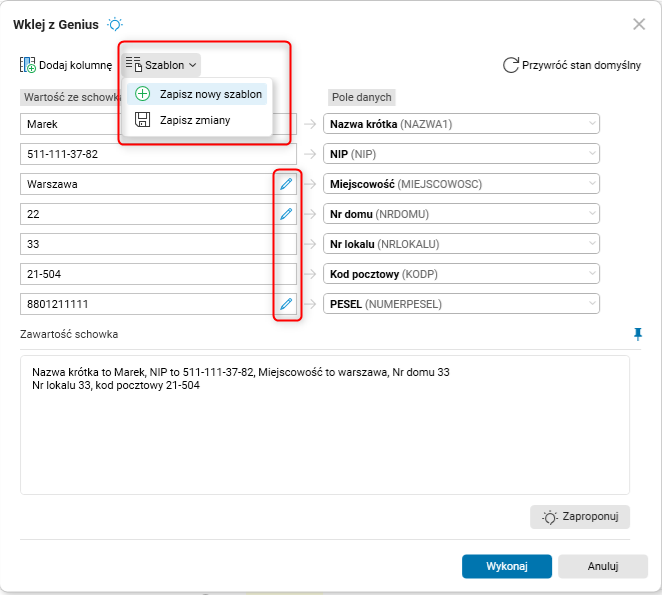
Task: Click inside the Zawartość schowka text area
Action: [x=325, y=440]
